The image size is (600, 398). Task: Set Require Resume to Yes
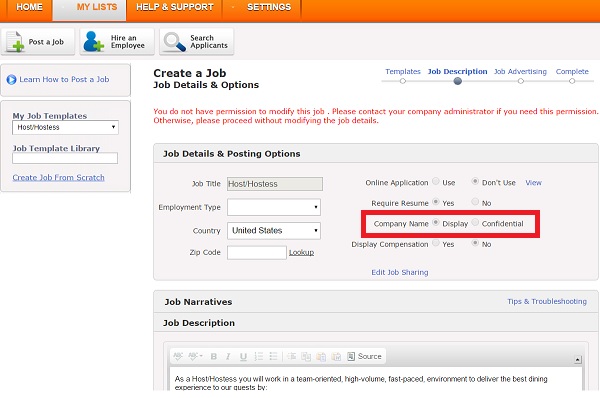coord(436,201)
